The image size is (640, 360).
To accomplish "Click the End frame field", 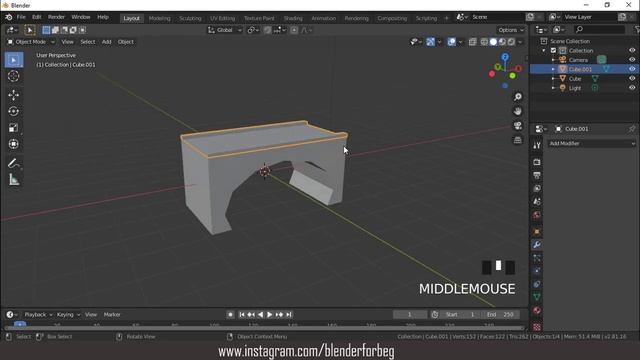I will 500,315.
